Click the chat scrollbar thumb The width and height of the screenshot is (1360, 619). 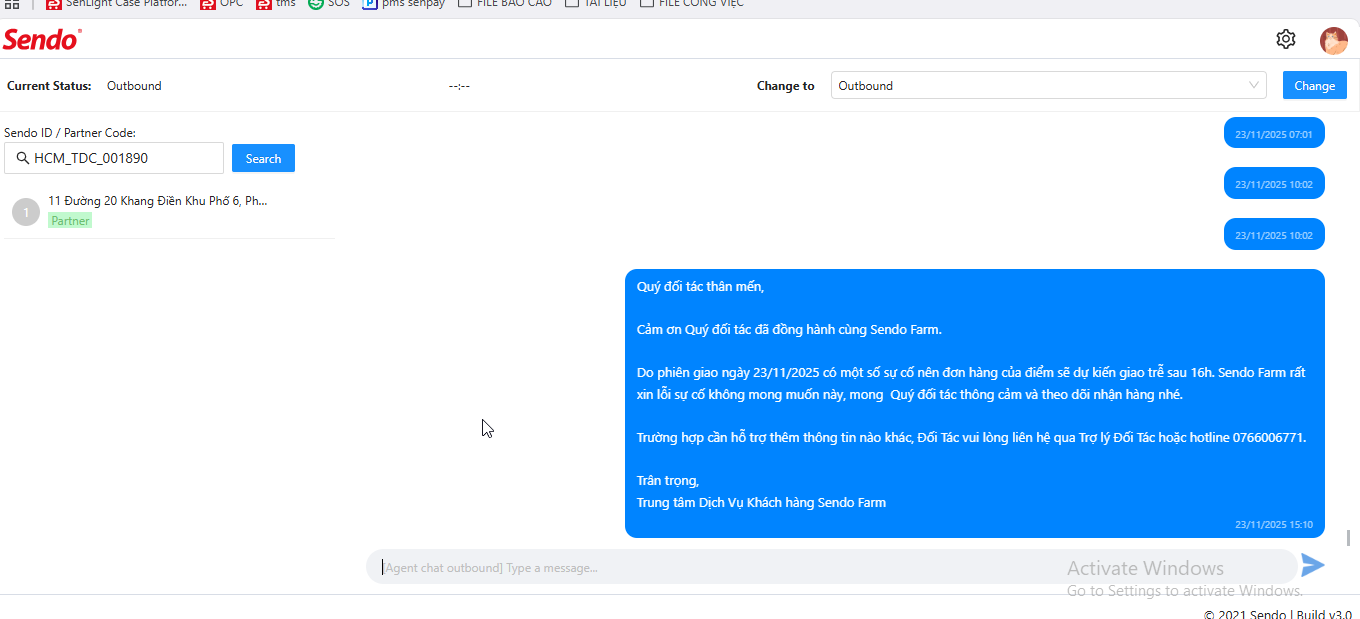(1348, 538)
